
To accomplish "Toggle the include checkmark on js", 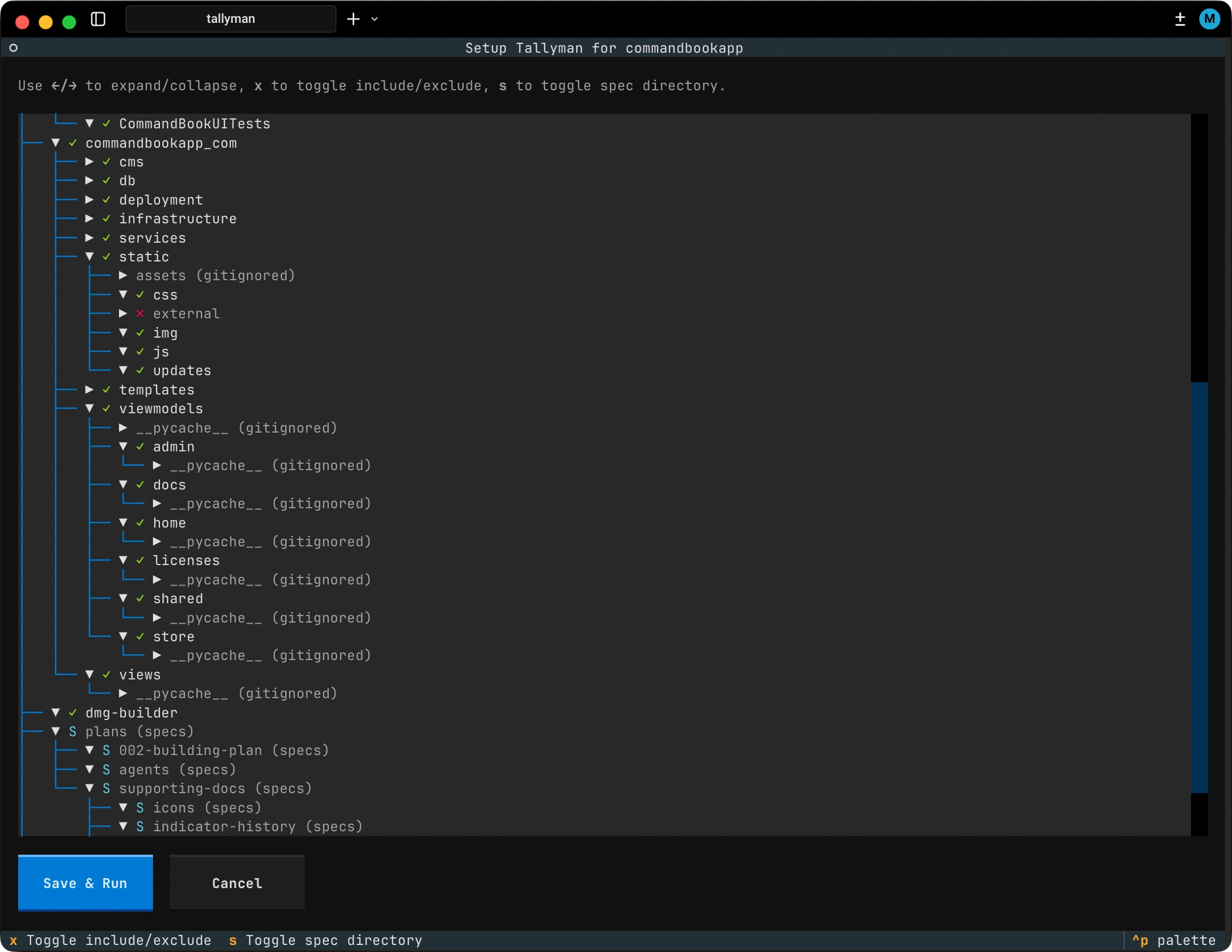I will click(140, 352).
